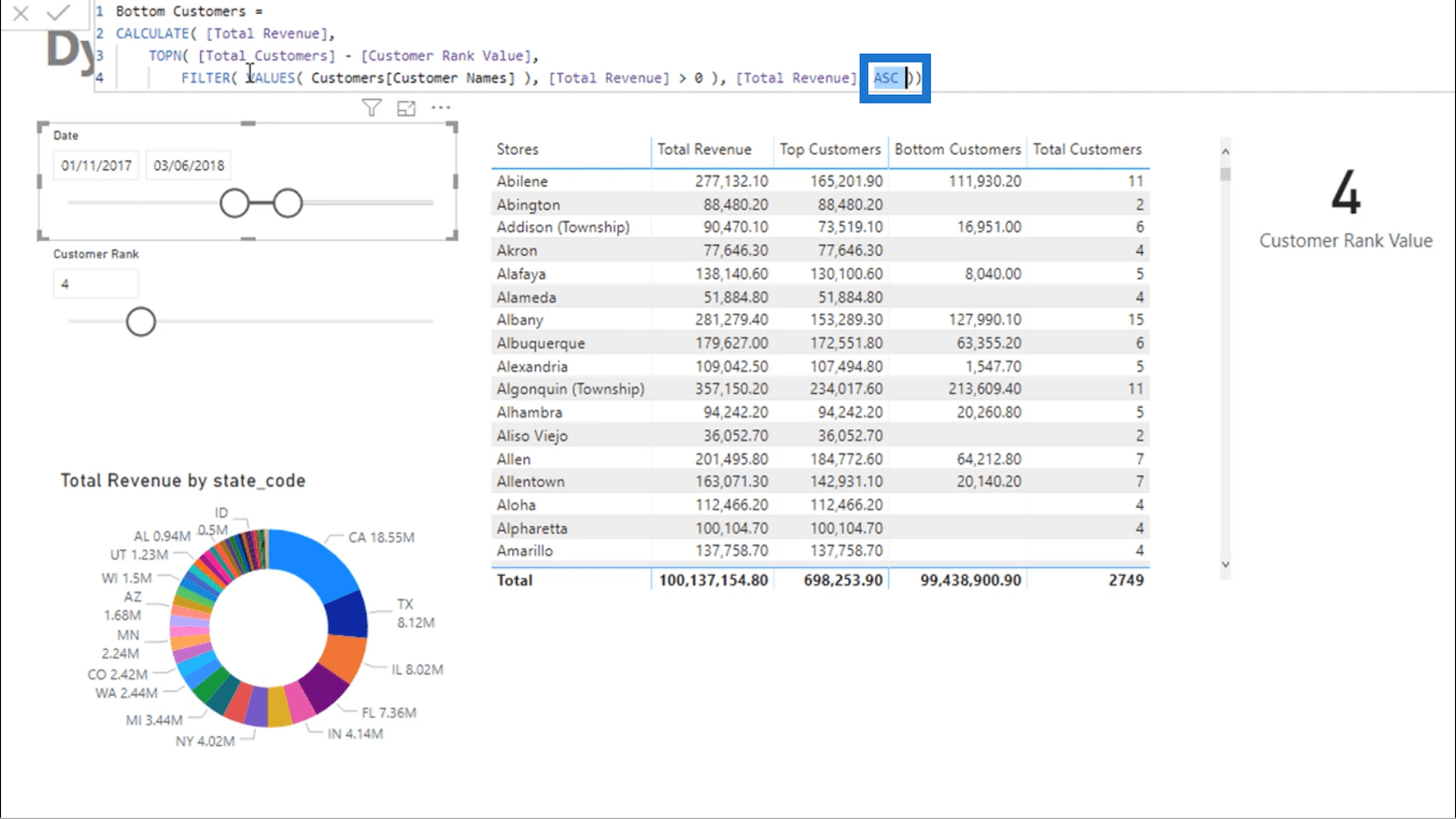Click the total Top Customers value 698,253.90
Viewport: 1456px width, 819px height.
(843, 580)
